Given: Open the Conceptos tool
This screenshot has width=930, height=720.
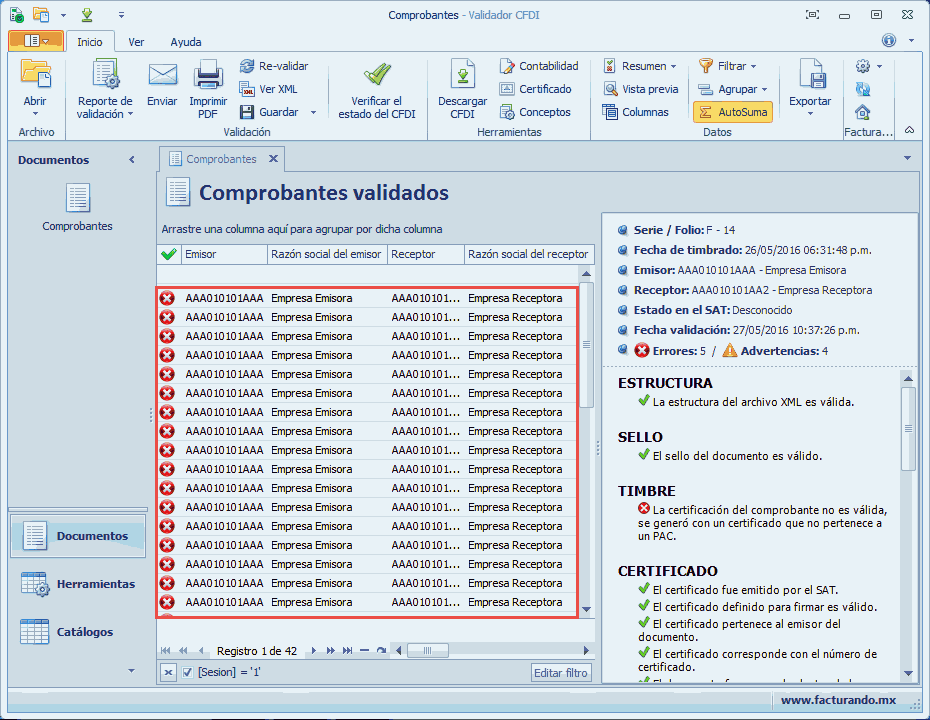Looking at the screenshot, I should (535, 112).
